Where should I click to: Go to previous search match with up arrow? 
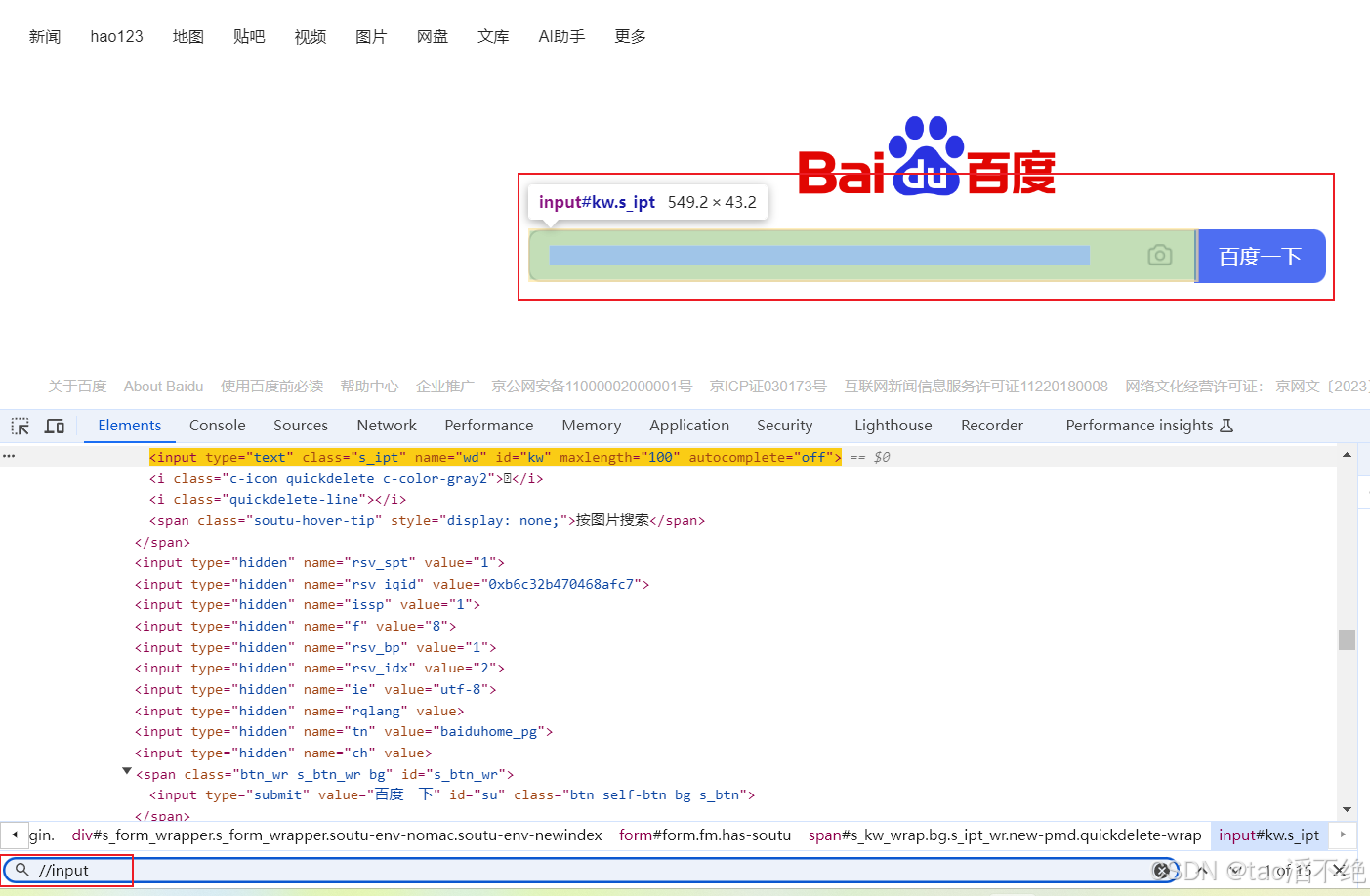[x=1202, y=870]
